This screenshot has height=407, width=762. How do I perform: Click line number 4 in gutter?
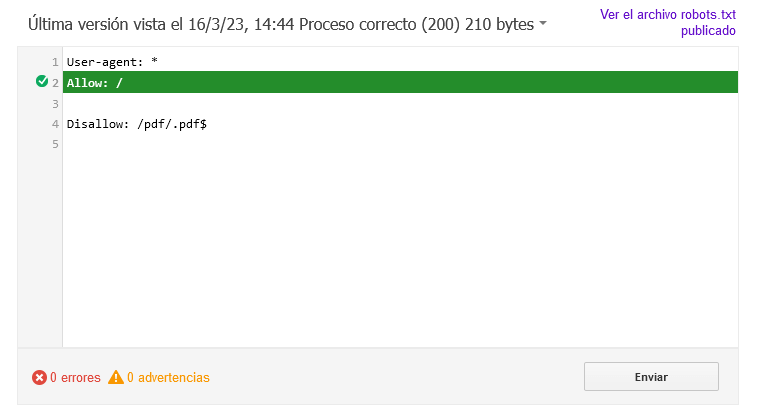coord(55,124)
